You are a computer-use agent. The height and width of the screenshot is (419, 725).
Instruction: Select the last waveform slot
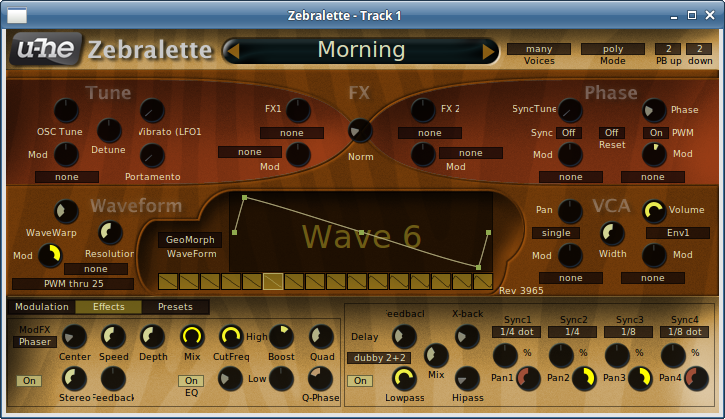(x=483, y=282)
